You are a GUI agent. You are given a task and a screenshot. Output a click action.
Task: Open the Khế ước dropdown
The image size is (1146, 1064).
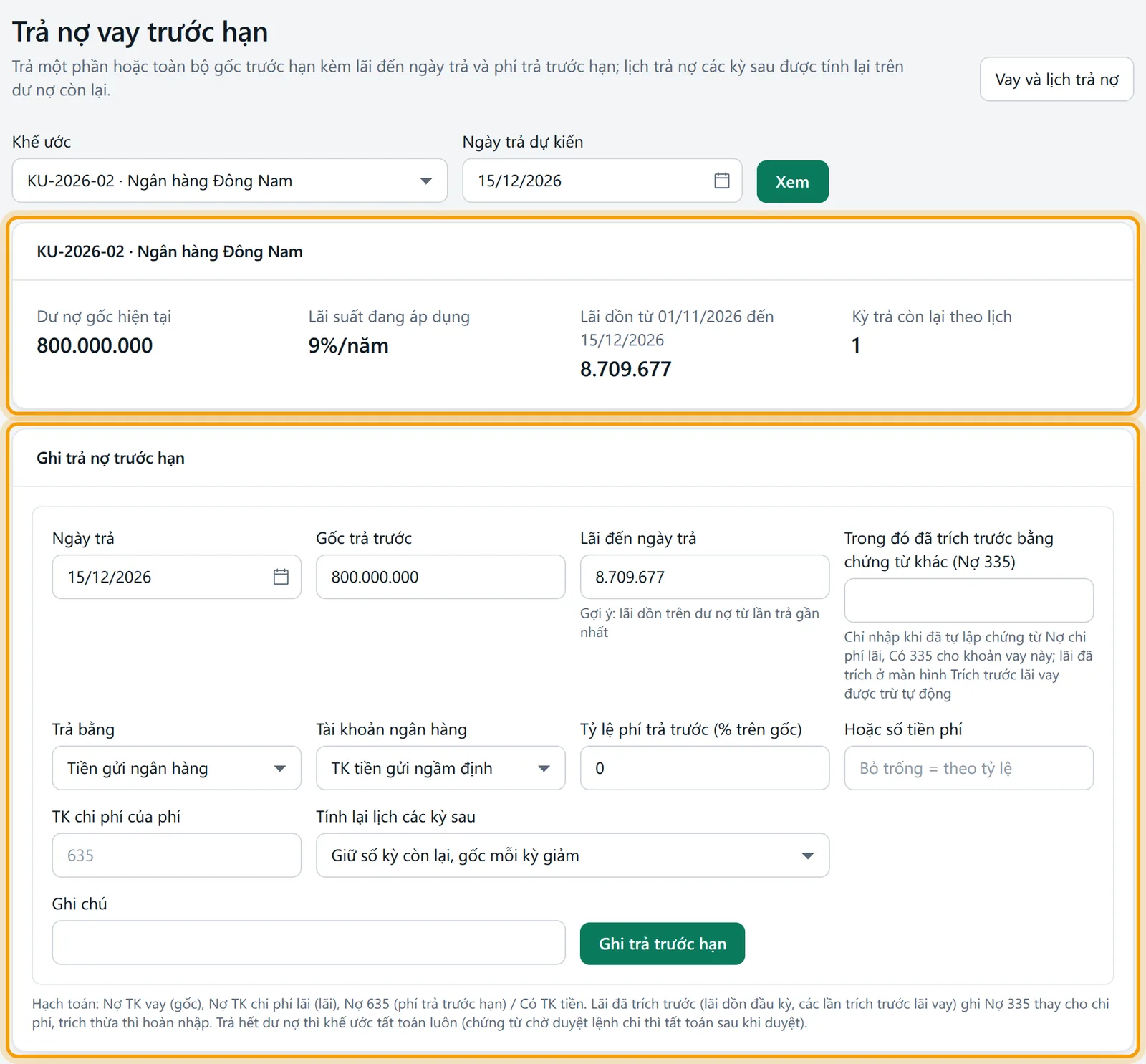230,181
